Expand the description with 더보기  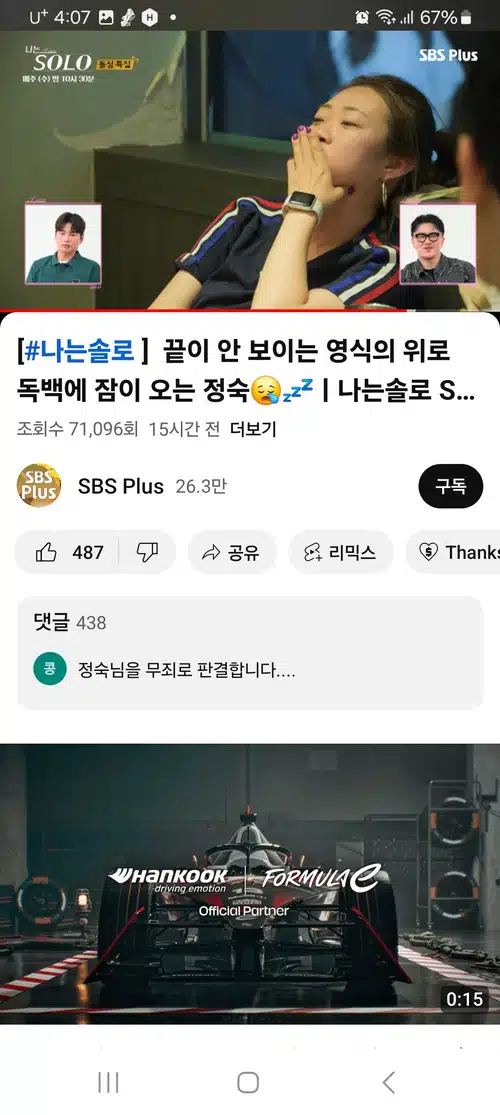point(253,429)
